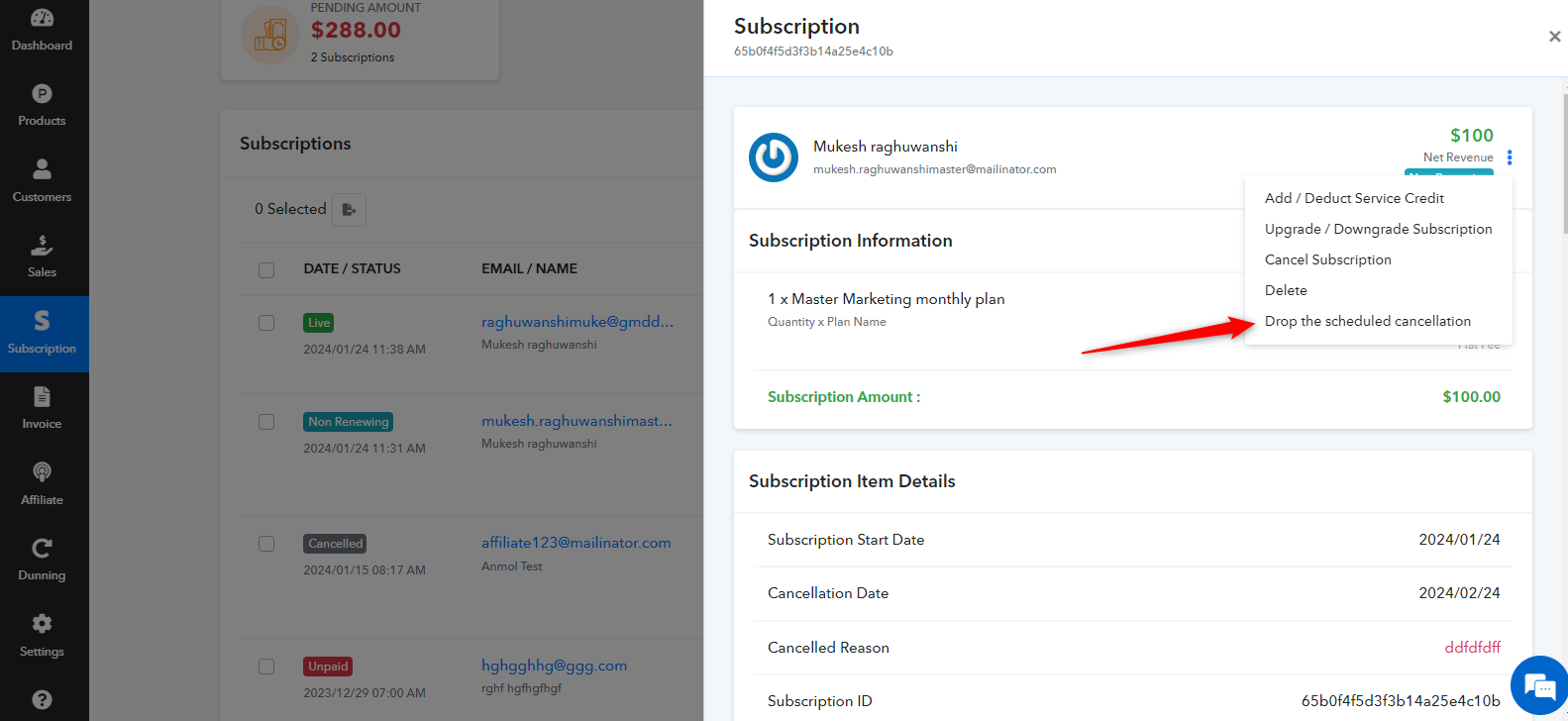
Task: Open the Products sidebar icon
Action: [x=42, y=94]
